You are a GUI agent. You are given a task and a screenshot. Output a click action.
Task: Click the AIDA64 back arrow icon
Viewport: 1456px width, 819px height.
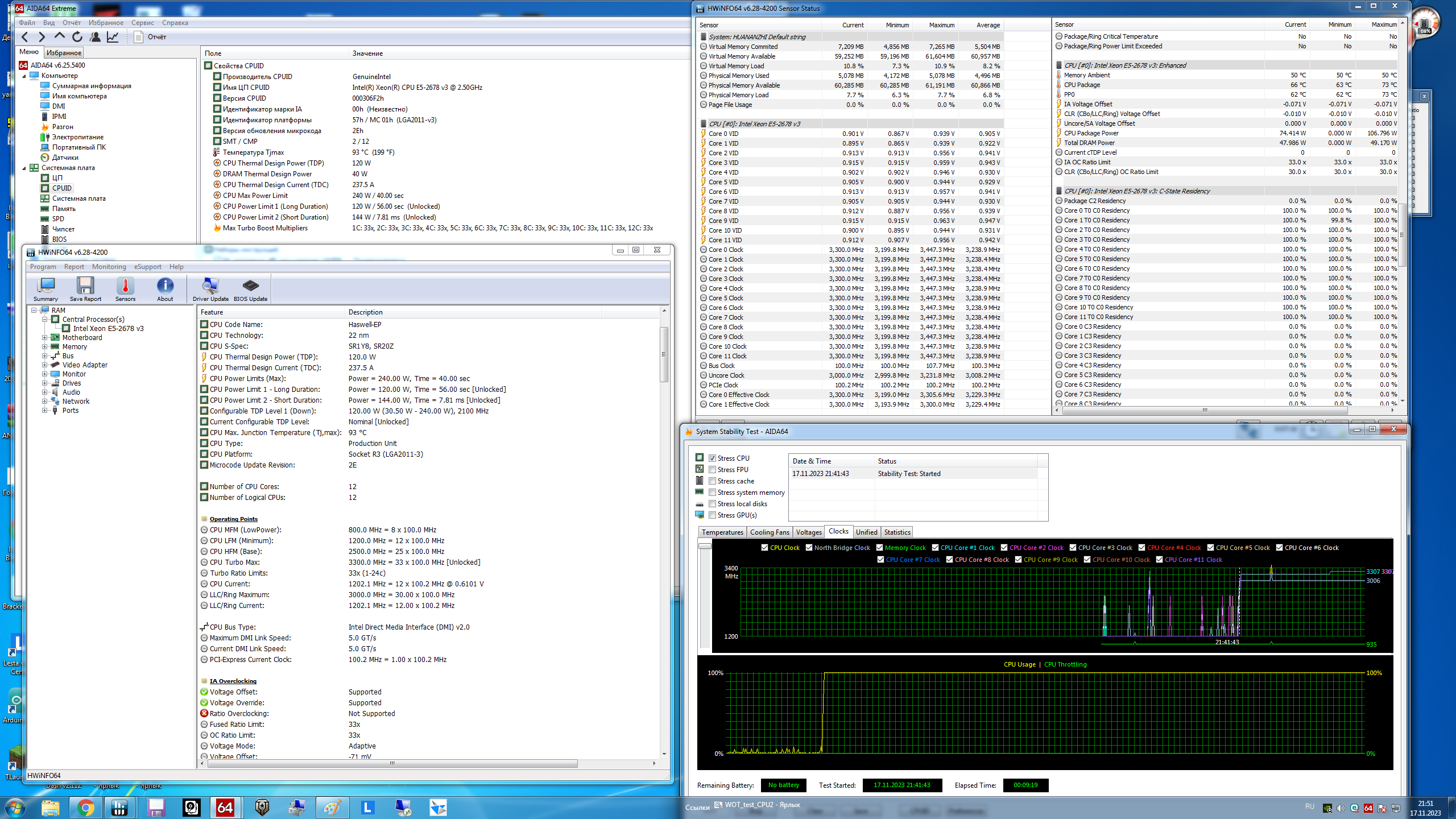coord(25,37)
